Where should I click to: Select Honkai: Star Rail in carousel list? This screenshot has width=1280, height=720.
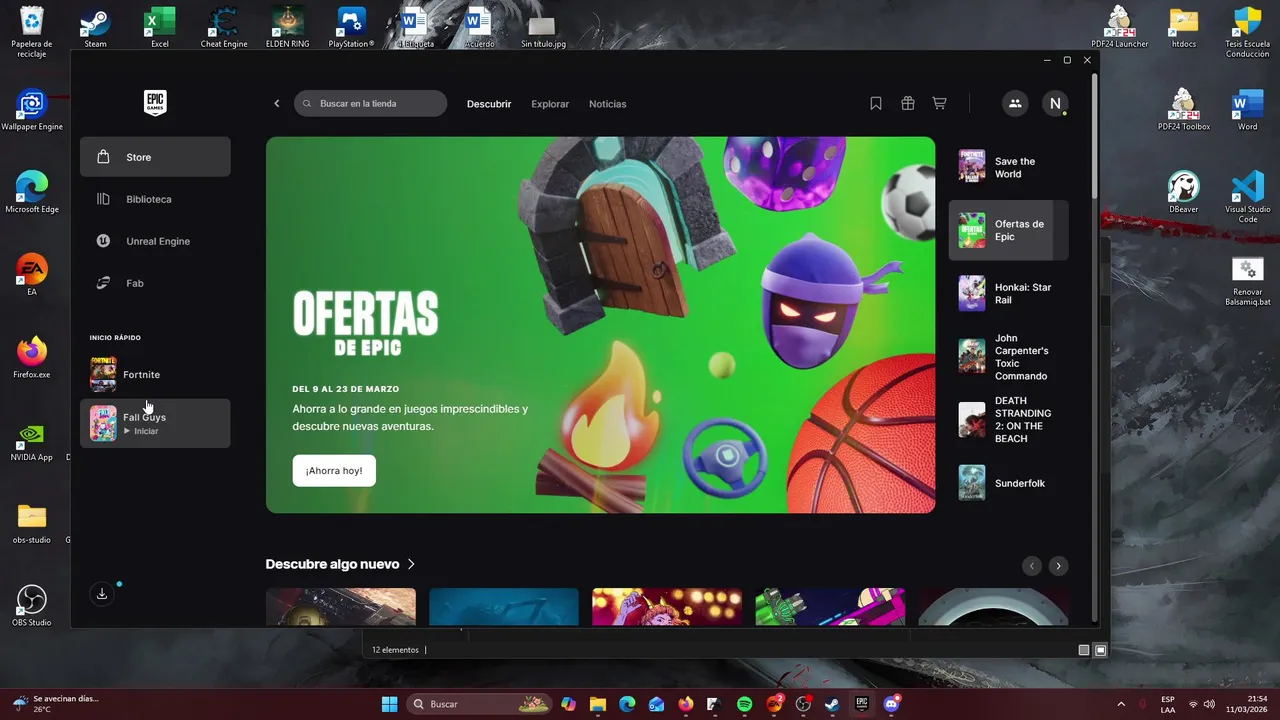pyautogui.click(x=1008, y=293)
